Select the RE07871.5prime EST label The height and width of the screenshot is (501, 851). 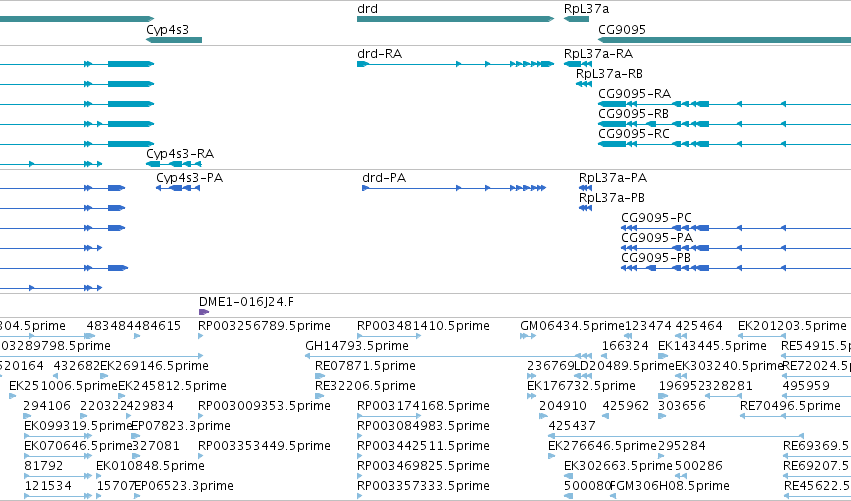(x=365, y=366)
